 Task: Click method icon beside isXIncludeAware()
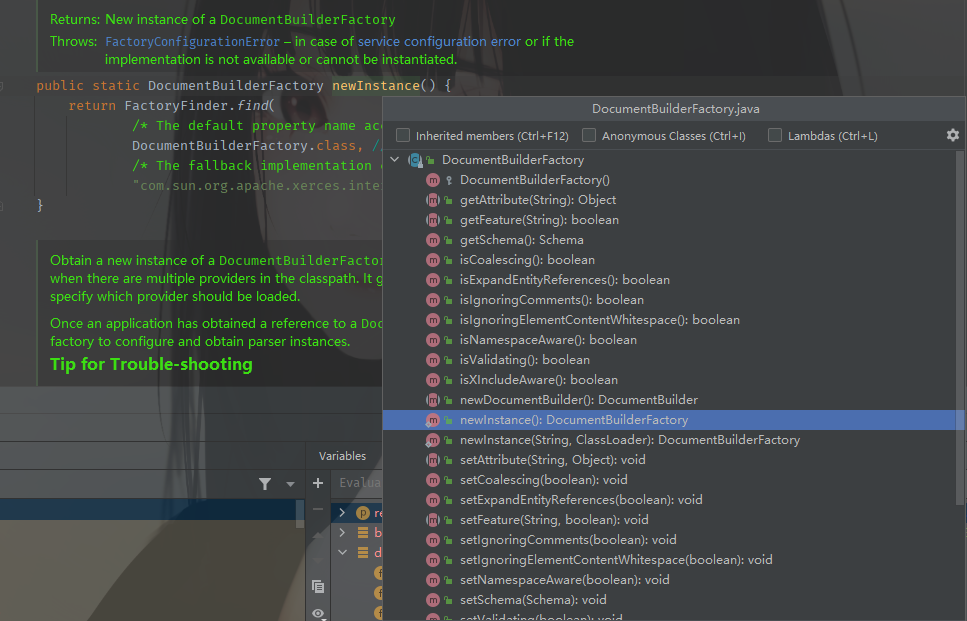433,380
